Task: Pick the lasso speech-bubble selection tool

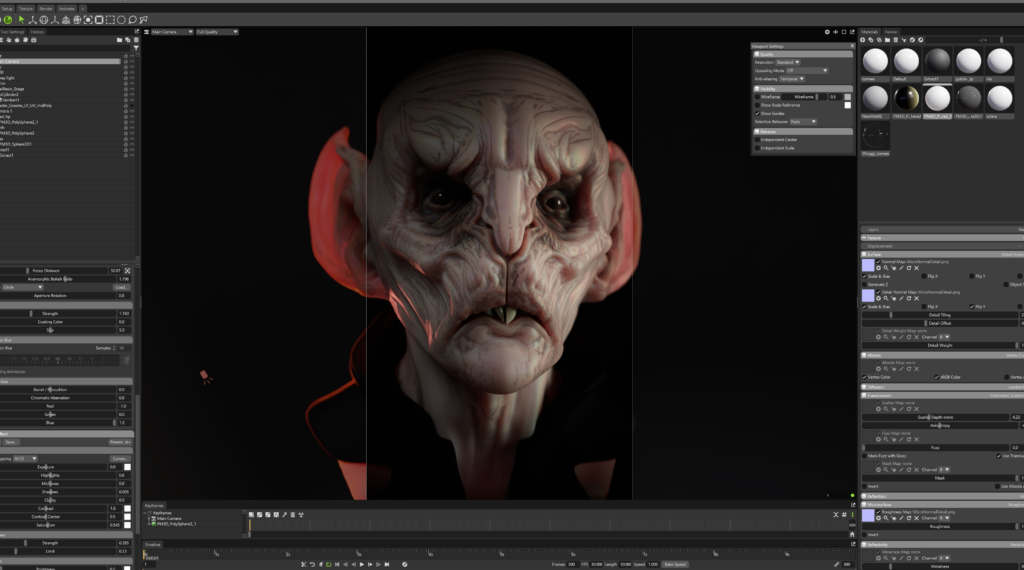Action: point(132,20)
